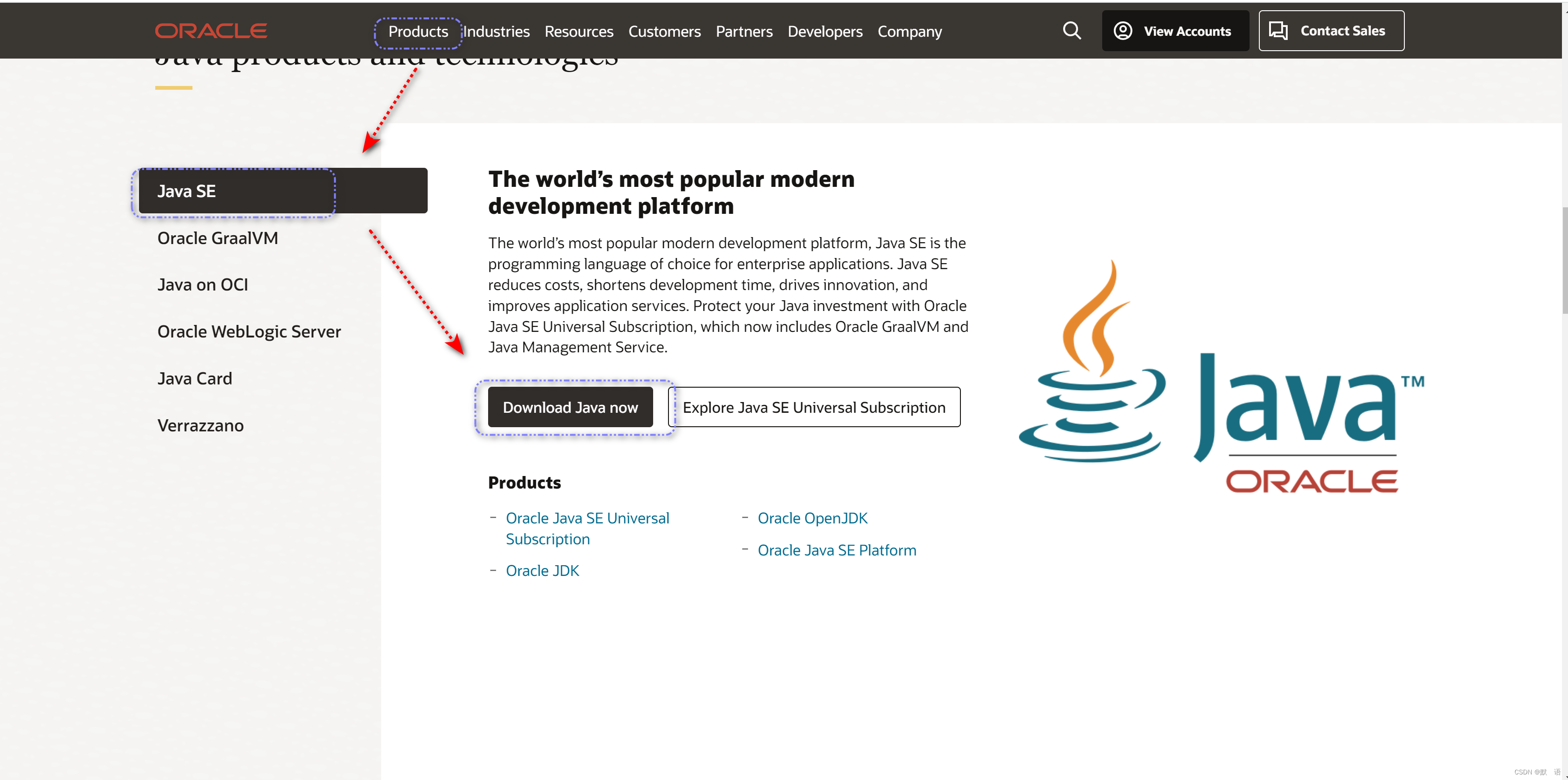The image size is (1568, 780).
Task: Select Oracle GraalVM from sidebar
Action: coord(218,237)
